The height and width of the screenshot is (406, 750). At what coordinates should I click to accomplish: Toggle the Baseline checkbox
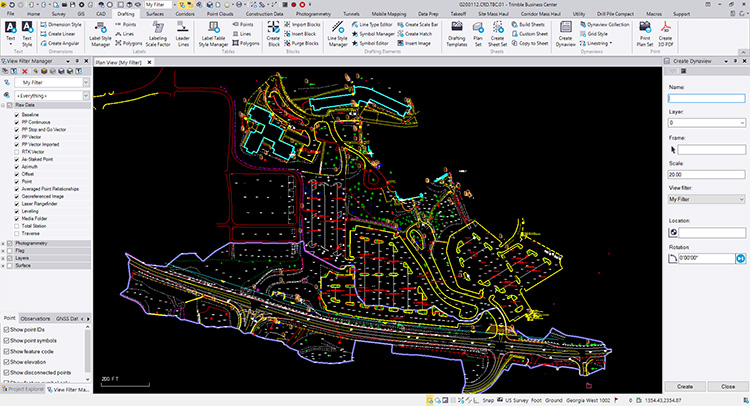pos(17,115)
